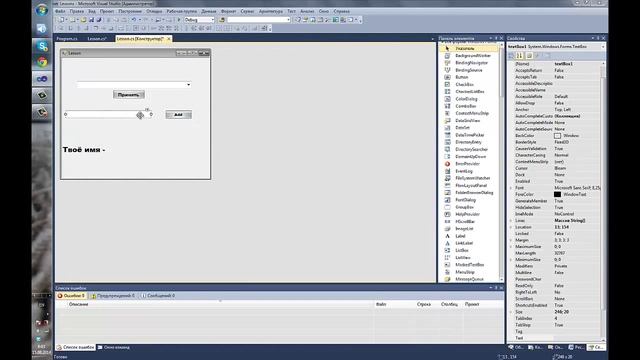Open the Правка menu
This screenshot has width=640, height=360.
point(77,11)
